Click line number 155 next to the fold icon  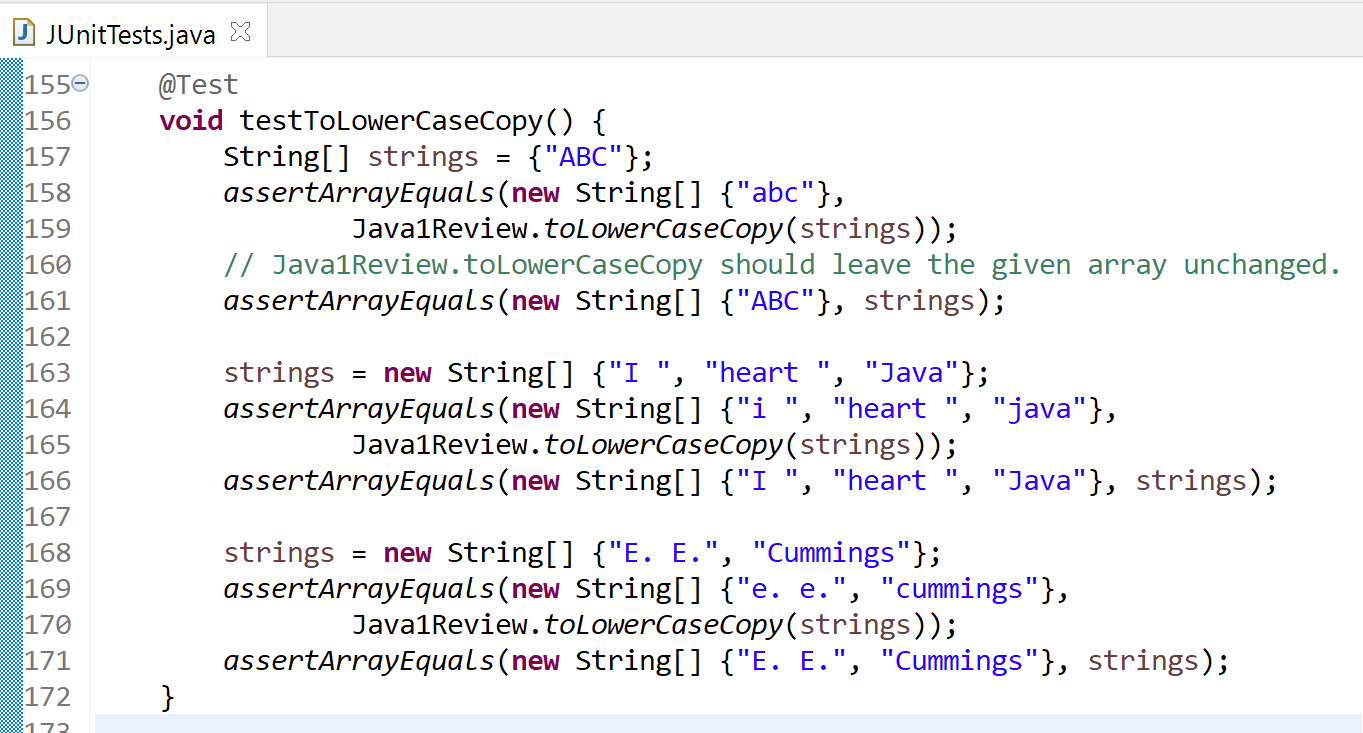point(46,84)
